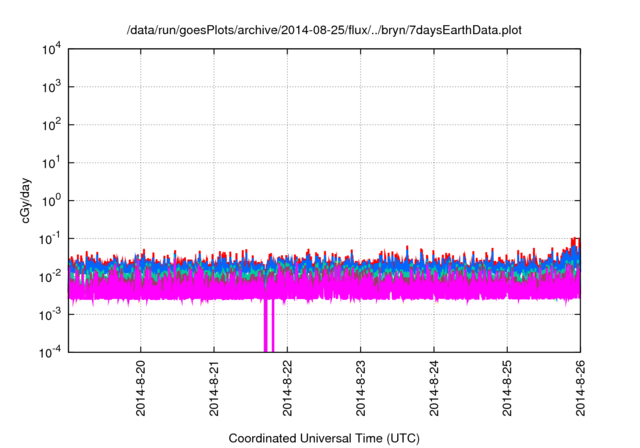Click the red peak near 2014-8-26
Screen dimensions: 640x448
point(575,242)
